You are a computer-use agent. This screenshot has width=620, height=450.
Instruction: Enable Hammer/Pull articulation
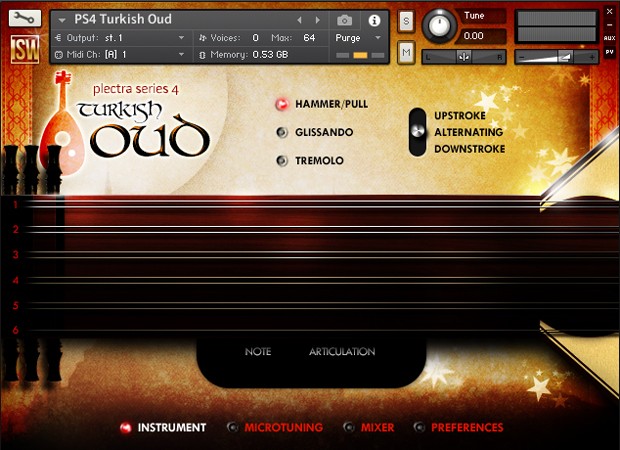282,104
